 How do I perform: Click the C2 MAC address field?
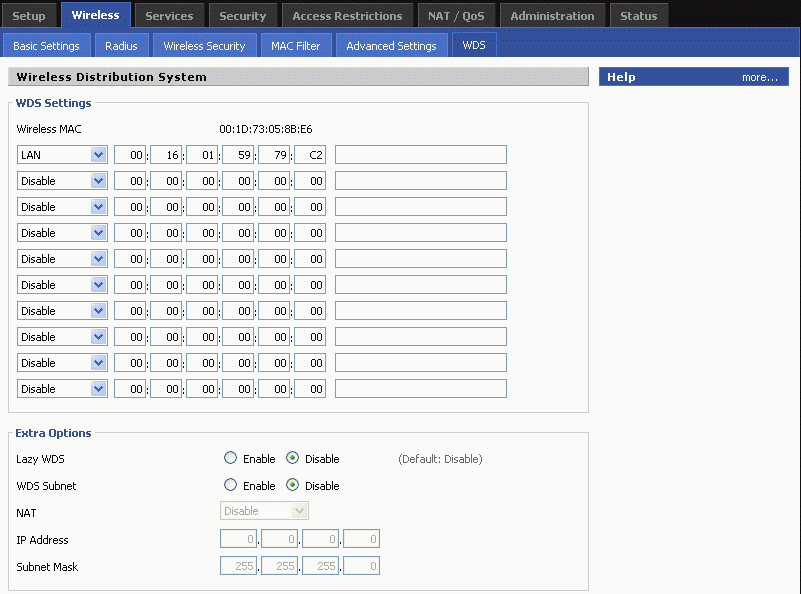click(x=311, y=155)
